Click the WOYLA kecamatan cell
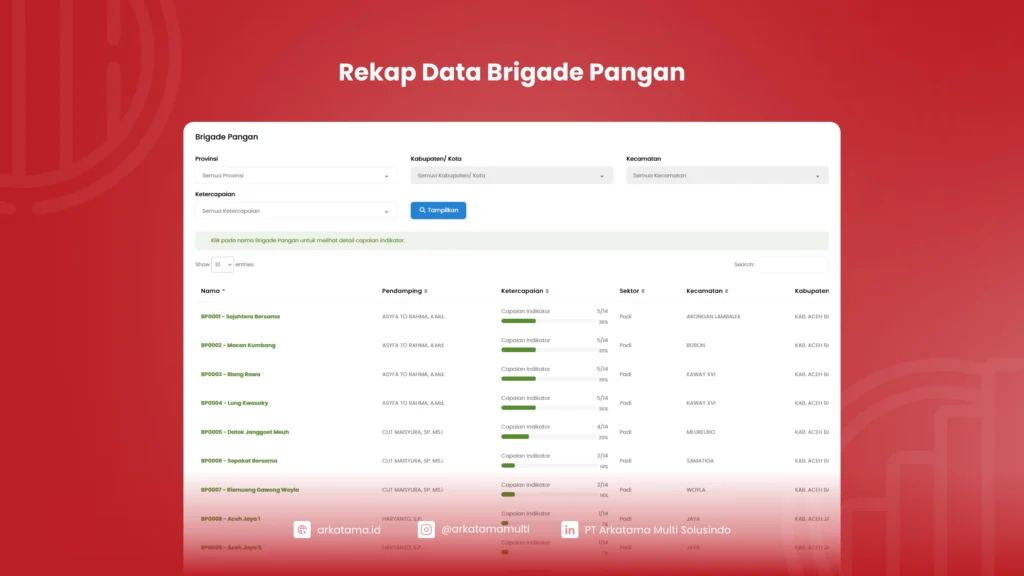 [x=696, y=490]
